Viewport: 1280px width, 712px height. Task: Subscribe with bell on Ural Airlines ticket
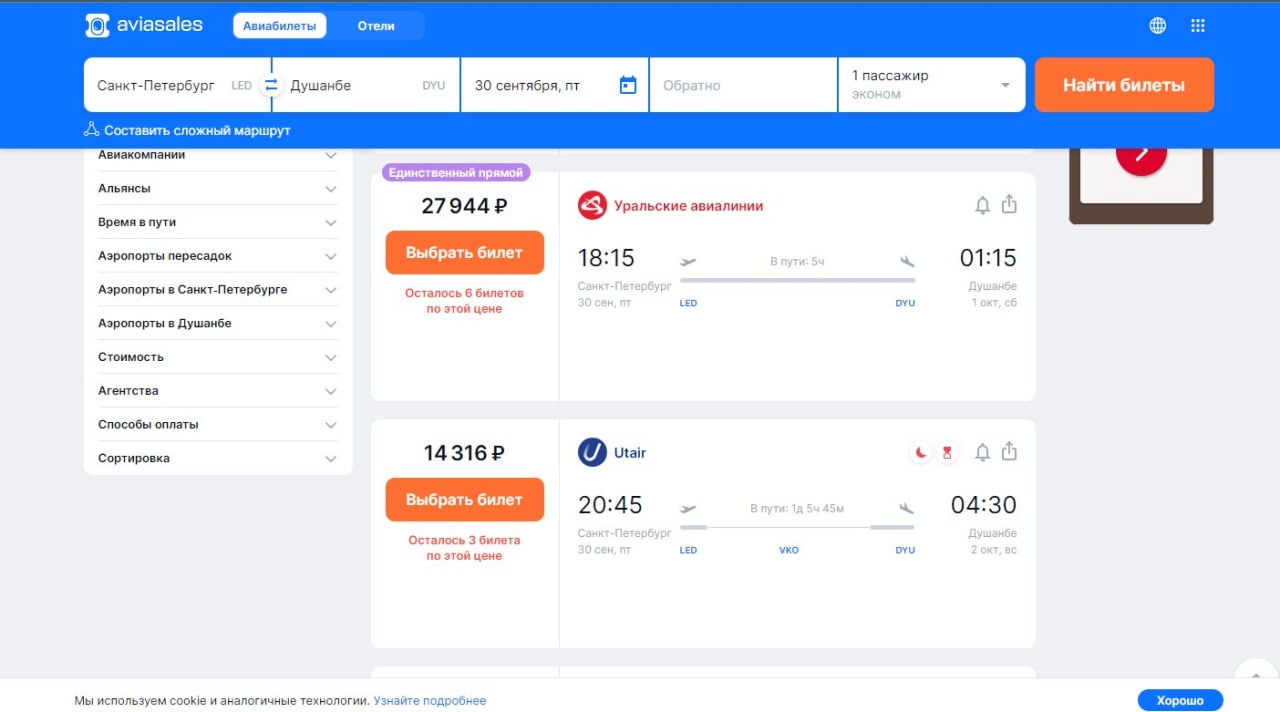(982, 205)
